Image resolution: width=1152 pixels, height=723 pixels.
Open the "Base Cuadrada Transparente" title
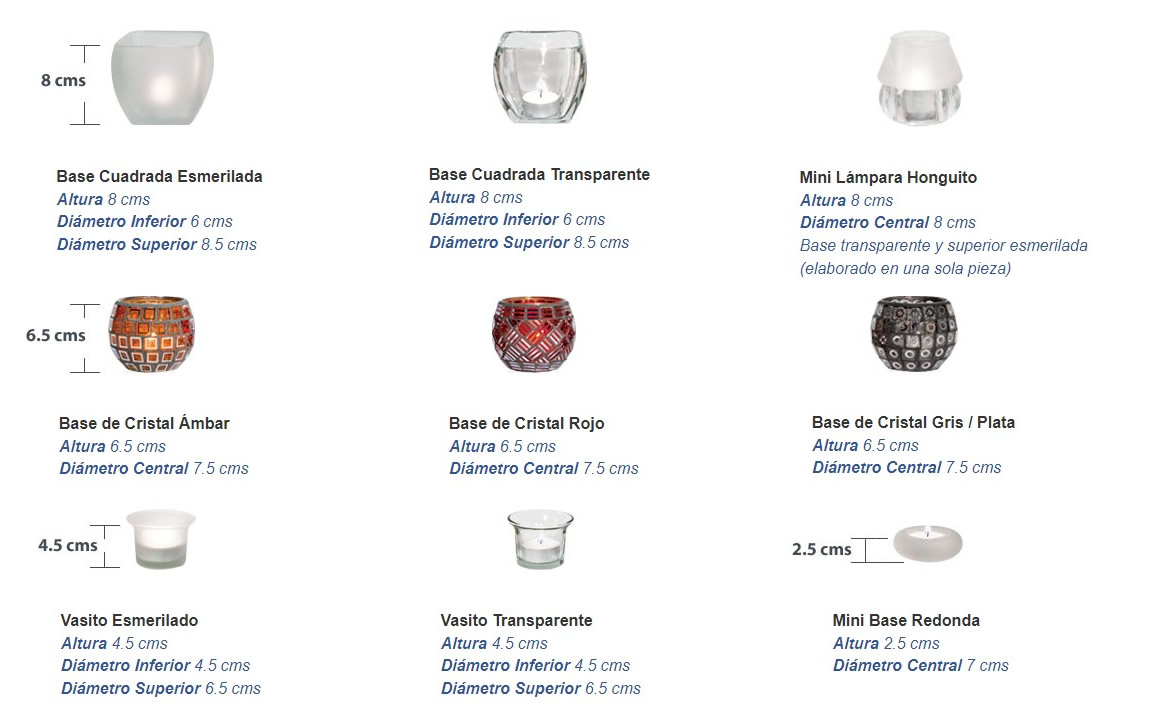(539, 174)
